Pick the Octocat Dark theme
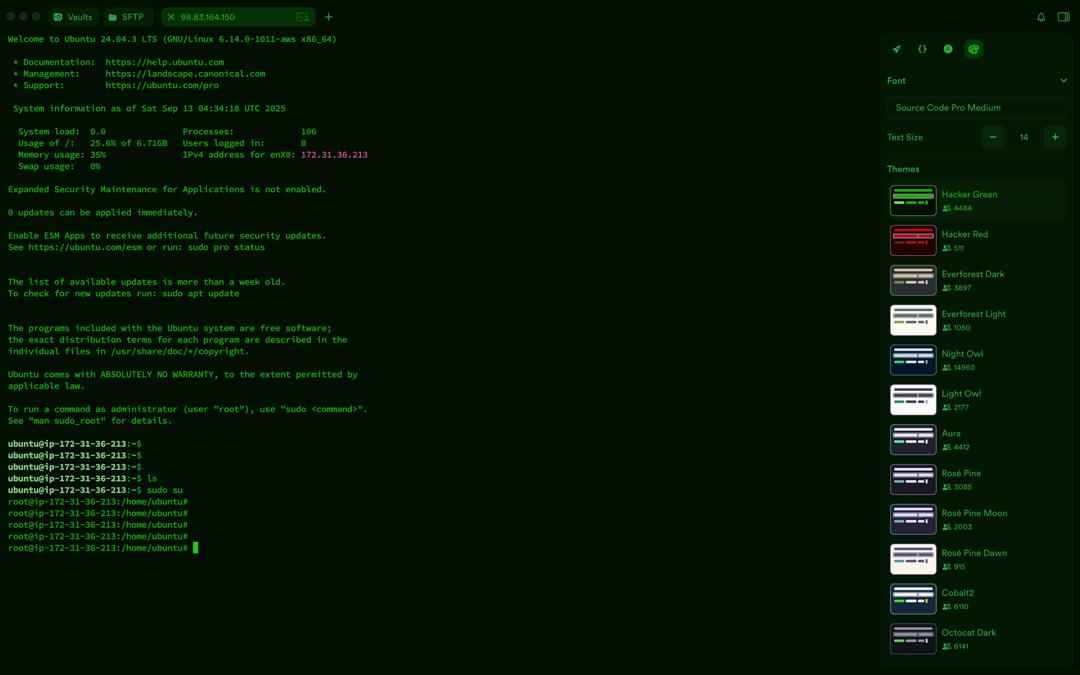The image size is (1080, 675). point(976,640)
